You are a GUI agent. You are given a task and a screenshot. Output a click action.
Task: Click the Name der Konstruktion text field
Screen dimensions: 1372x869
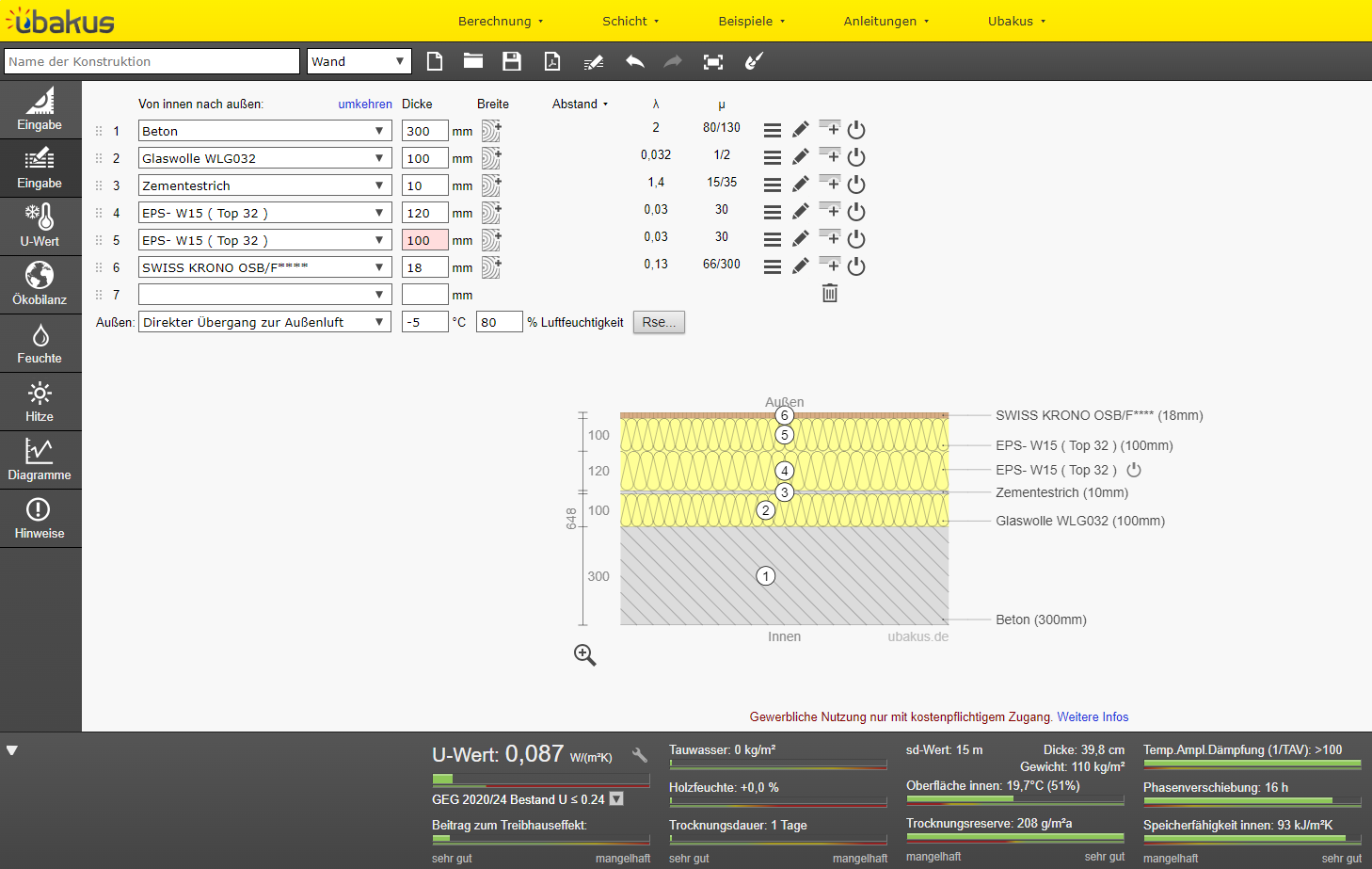point(152,61)
